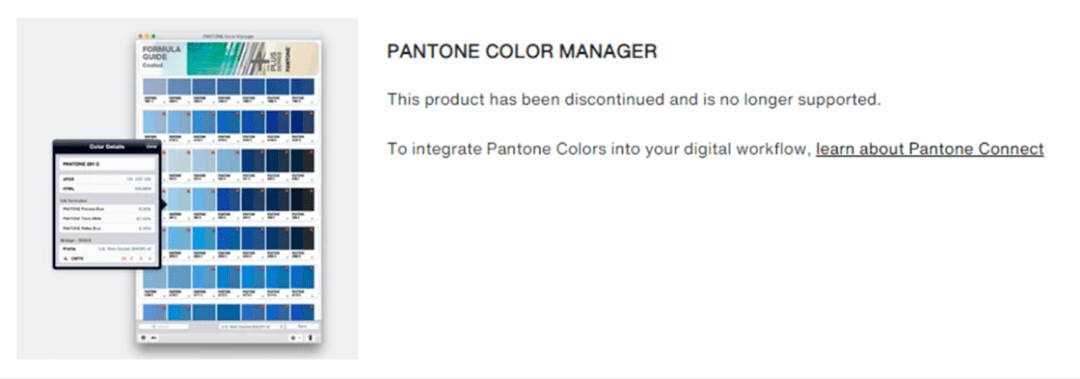Click the Save button in Color Manager window
The image size is (1080, 379).
point(302,326)
